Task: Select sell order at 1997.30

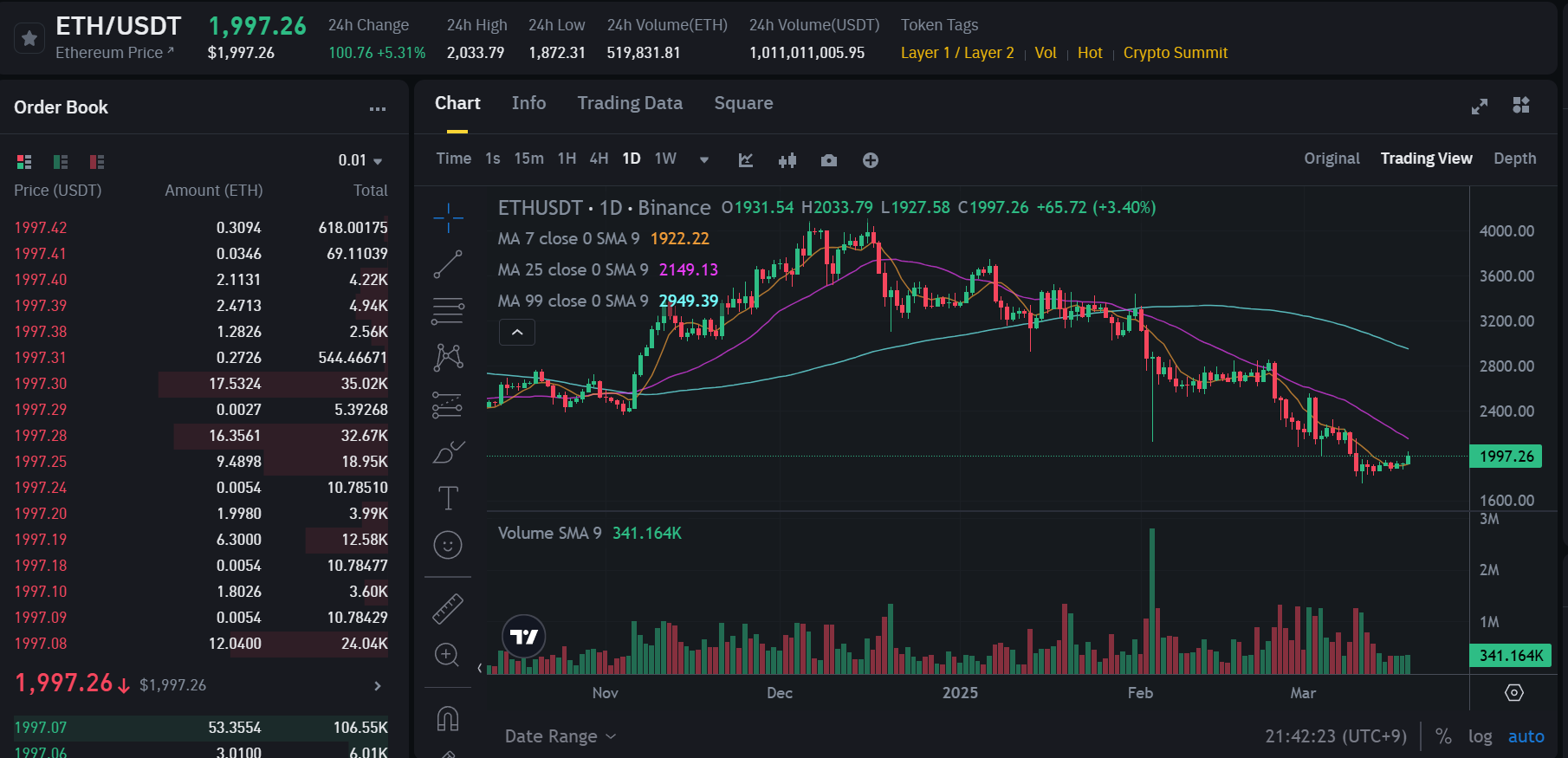Action: [201, 384]
